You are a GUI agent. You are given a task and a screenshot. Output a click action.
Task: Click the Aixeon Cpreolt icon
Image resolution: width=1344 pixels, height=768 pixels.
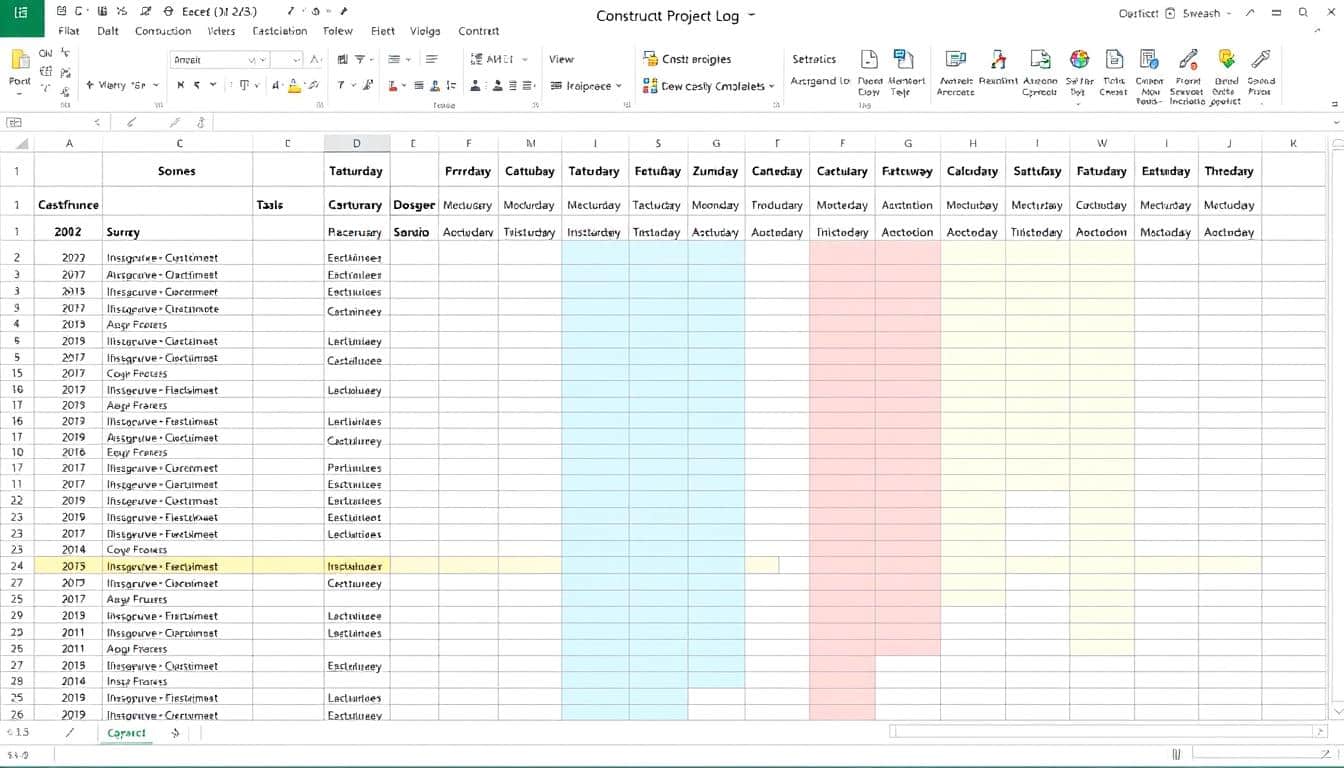click(1040, 60)
